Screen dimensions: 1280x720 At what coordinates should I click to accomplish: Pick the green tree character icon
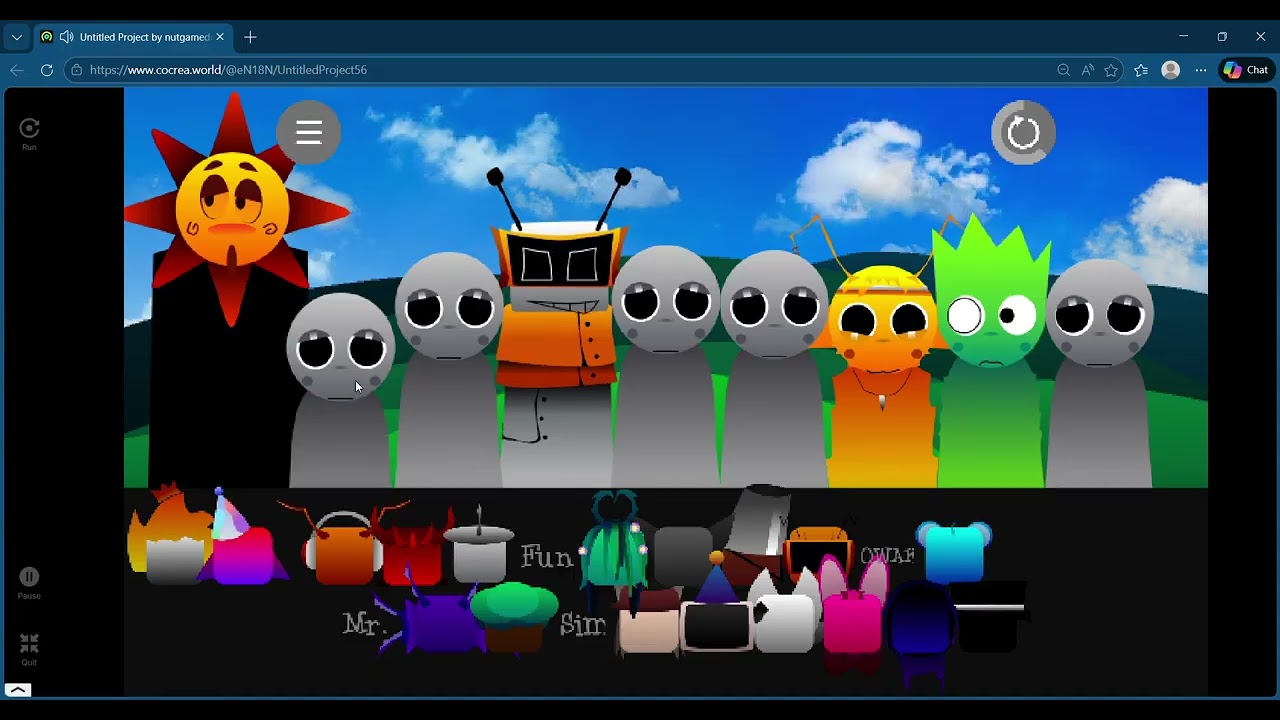pyautogui.click(x=514, y=618)
